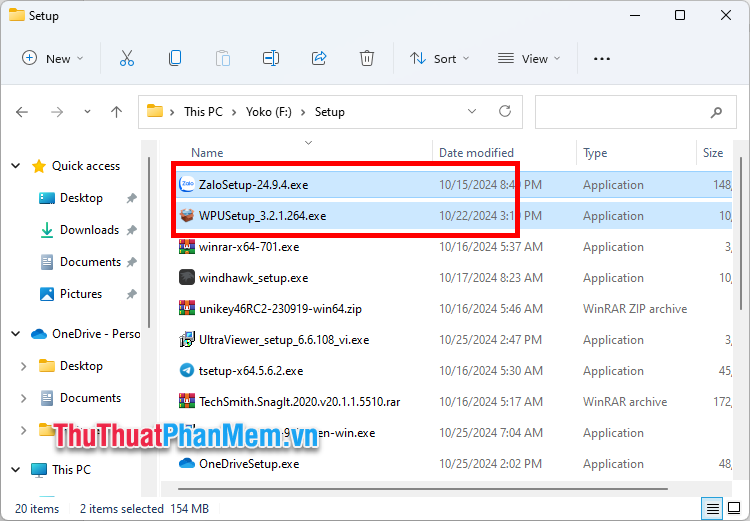Click the search magnifier icon
The width and height of the screenshot is (750, 521).
716,112
